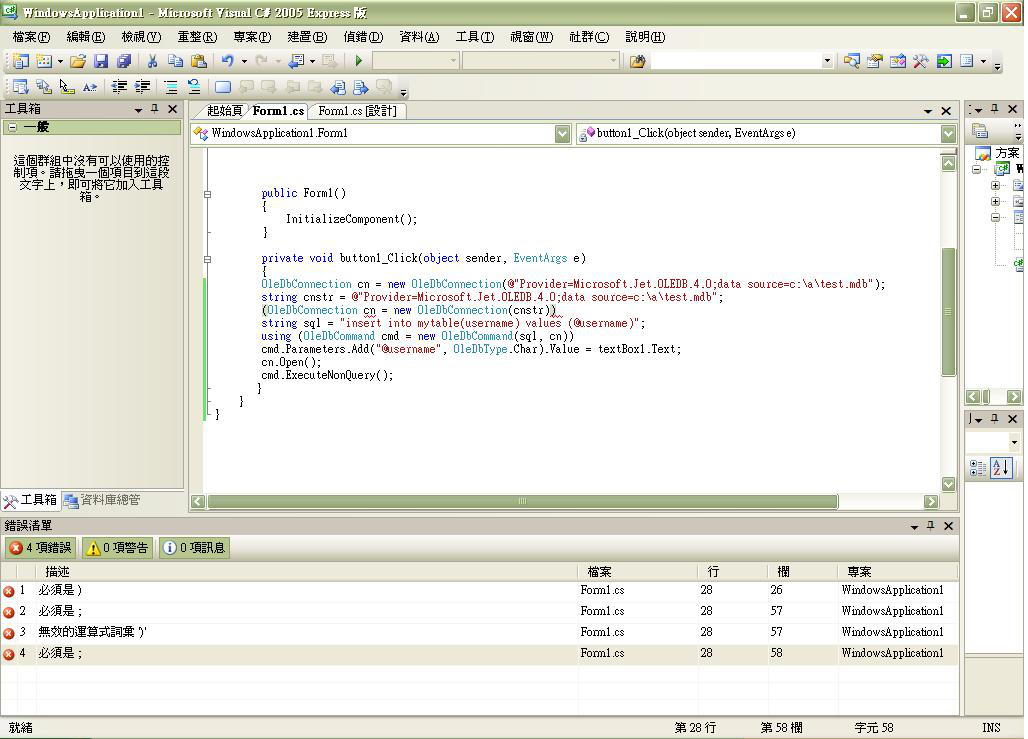Image resolution: width=1028 pixels, height=739 pixels.
Task: Click the Increase Indent icon
Action: coord(142,87)
